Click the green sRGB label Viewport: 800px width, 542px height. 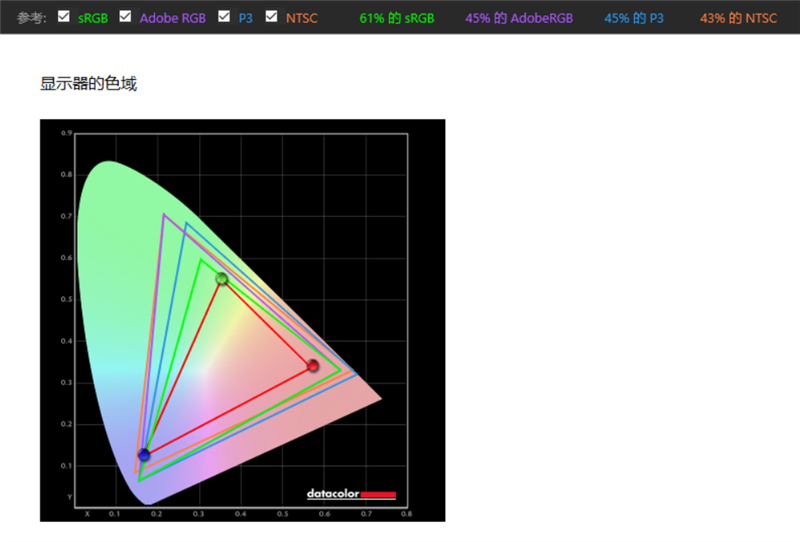point(93,18)
